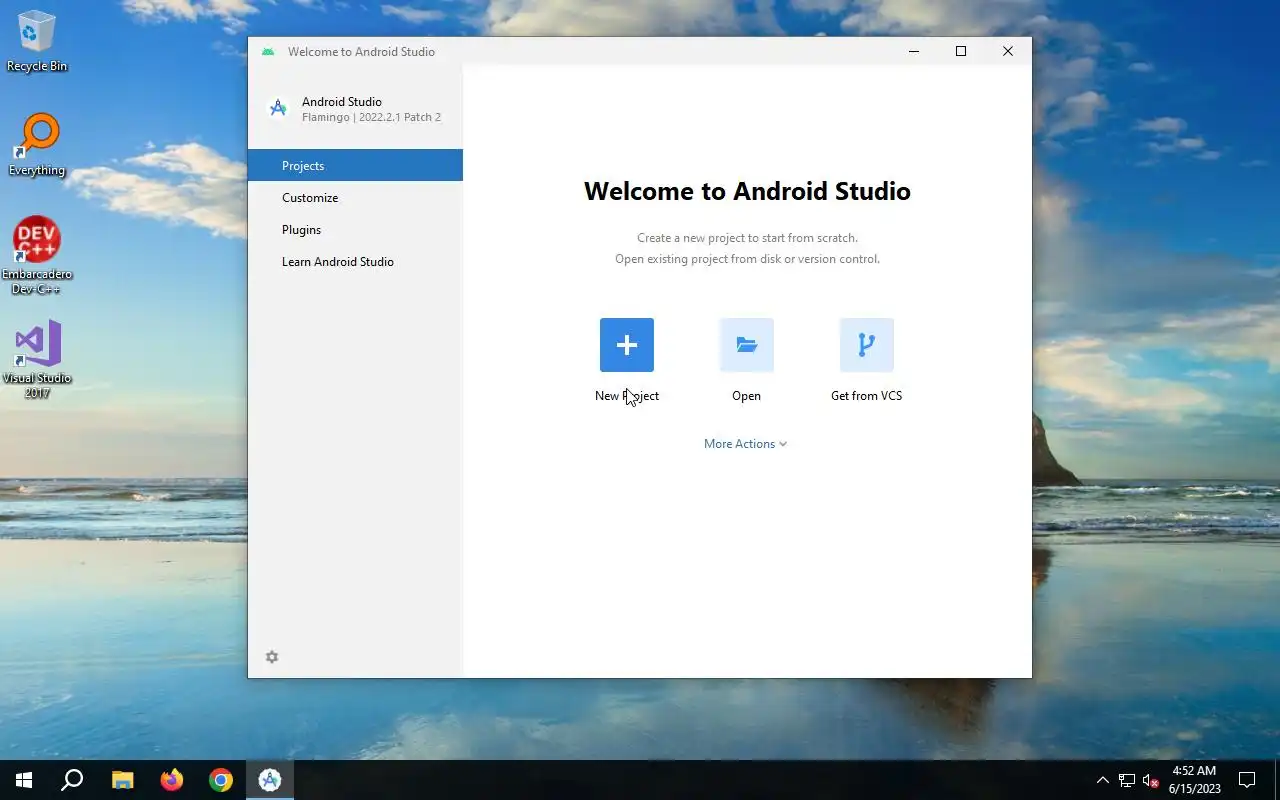1280x800 pixels.
Task: Switch to the Customize tab
Action: 355,197
